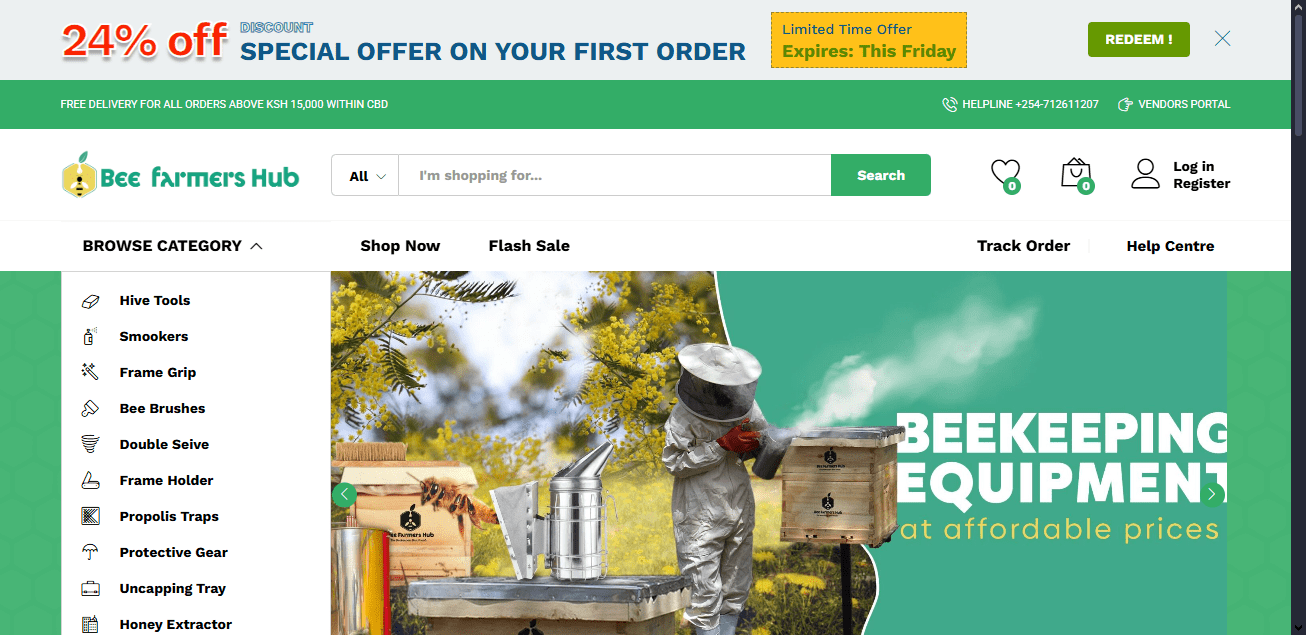Open the wishlist heart icon
Image resolution: width=1306 pixels, height=635 pixels.
(x=1005, y=174)
